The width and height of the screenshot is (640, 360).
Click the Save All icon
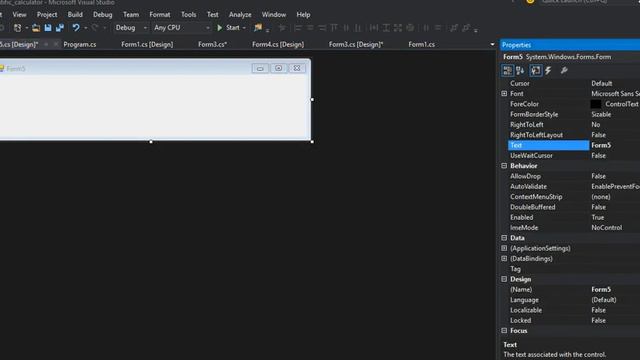point(60,28)
